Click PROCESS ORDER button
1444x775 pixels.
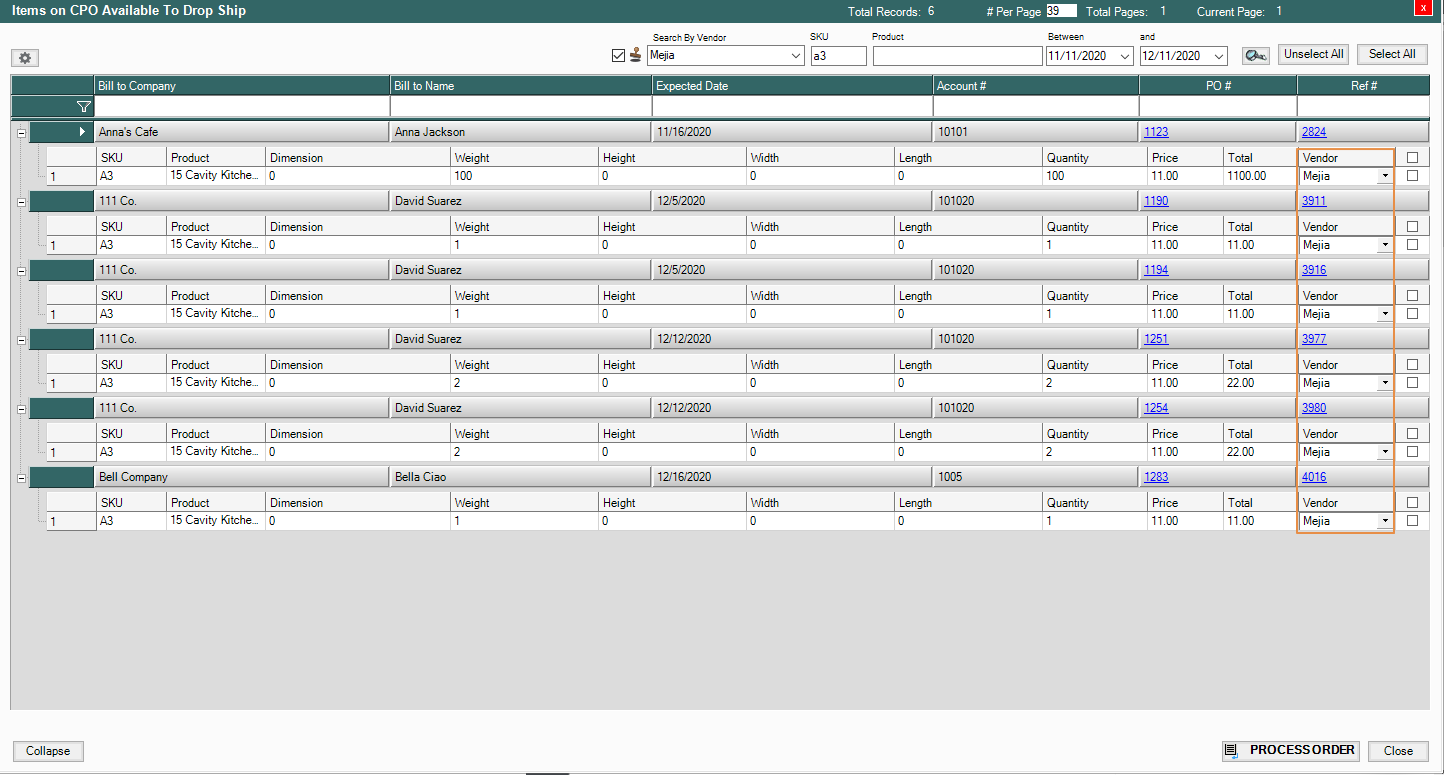coord(1290,750)
